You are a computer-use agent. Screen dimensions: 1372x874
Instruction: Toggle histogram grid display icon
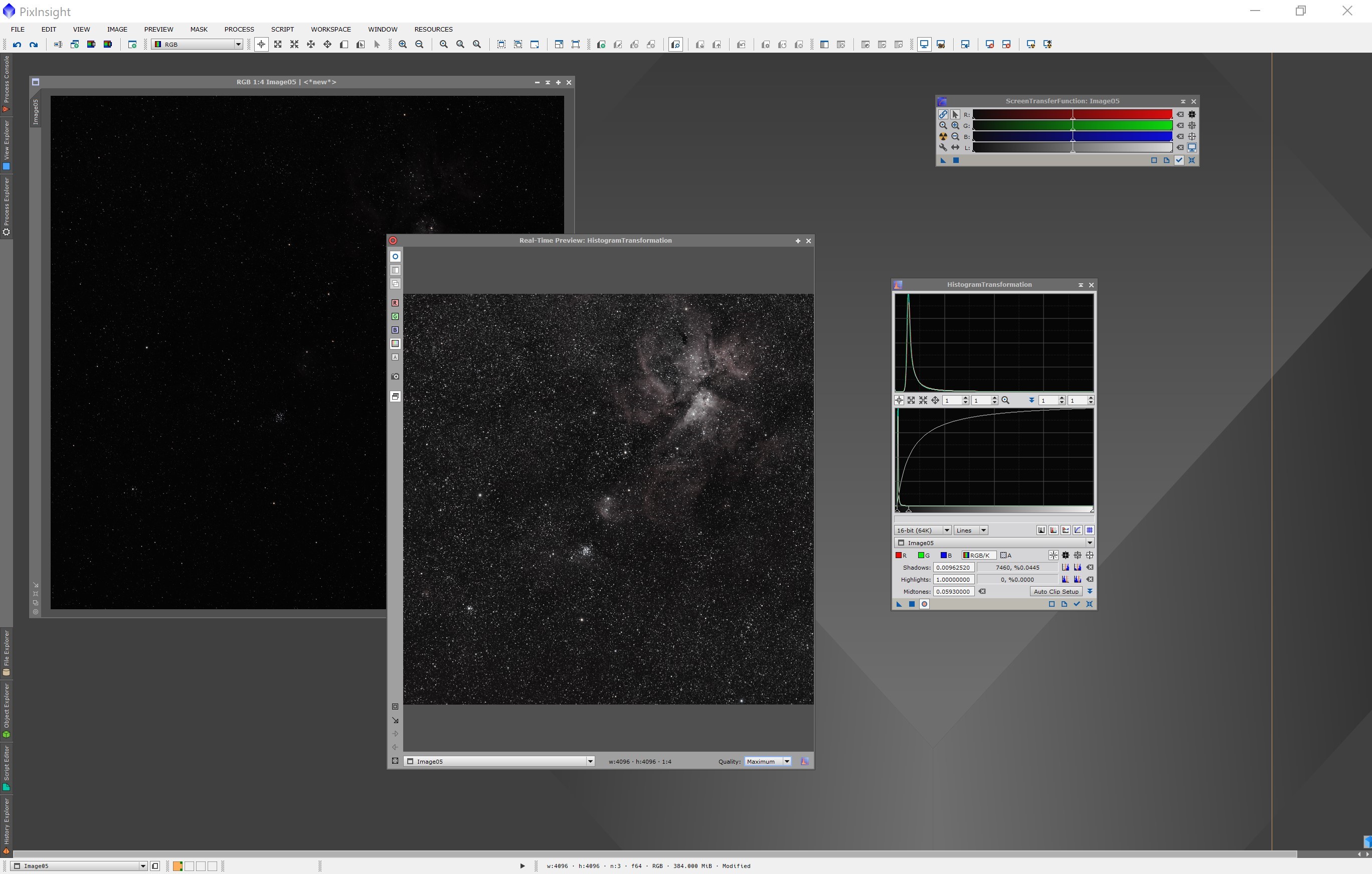1089,531
